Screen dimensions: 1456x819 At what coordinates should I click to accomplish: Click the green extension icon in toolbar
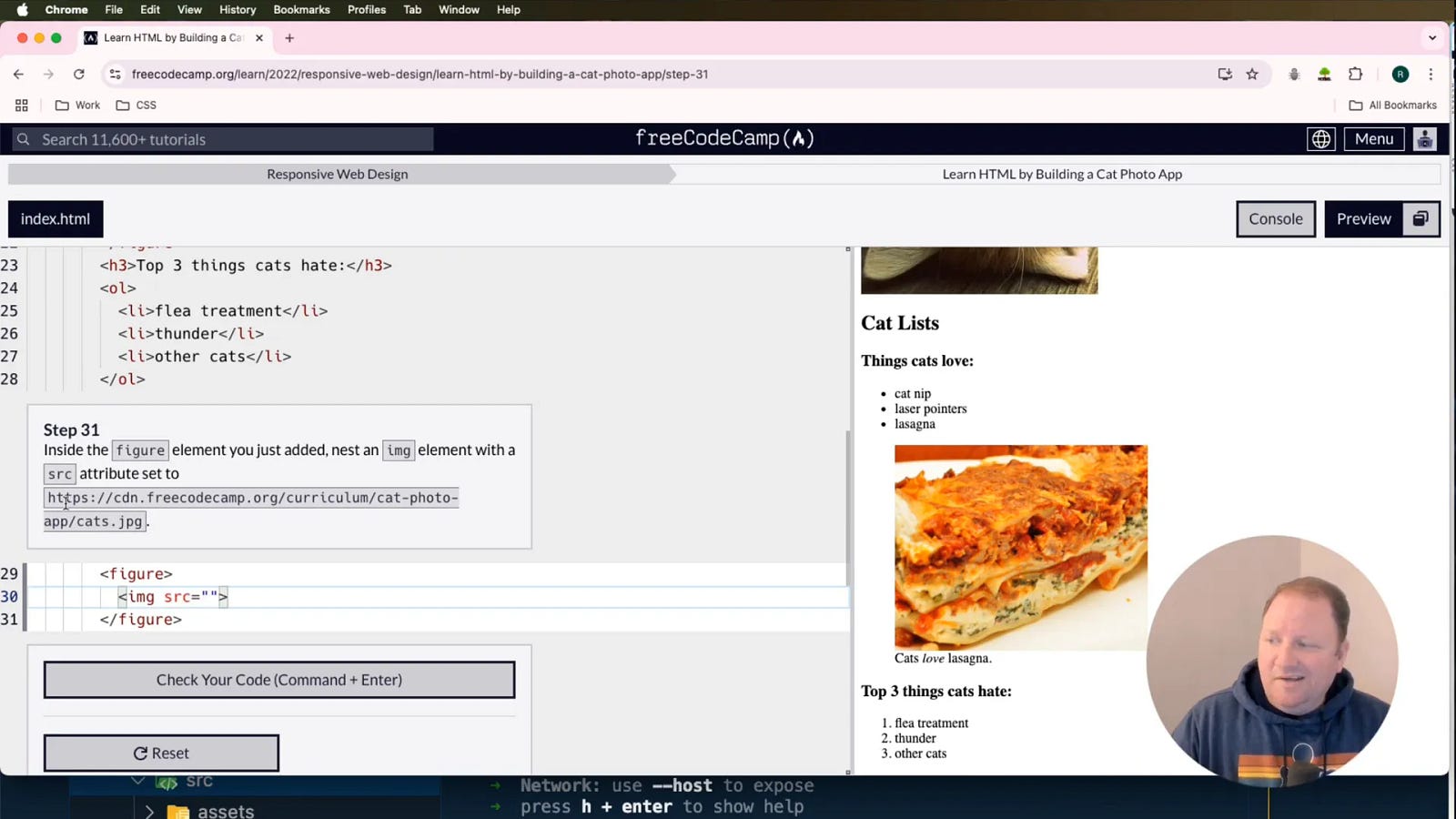pyautogui.click(x=1324, y=75)
